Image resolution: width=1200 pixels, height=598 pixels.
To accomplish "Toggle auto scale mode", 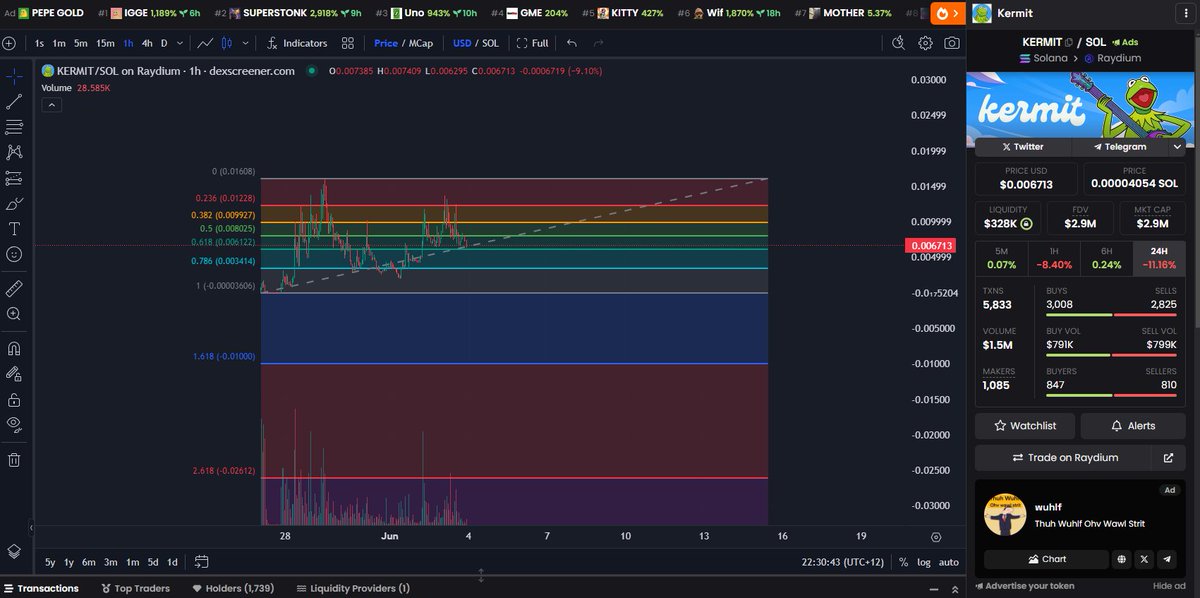I will [949, 562].
